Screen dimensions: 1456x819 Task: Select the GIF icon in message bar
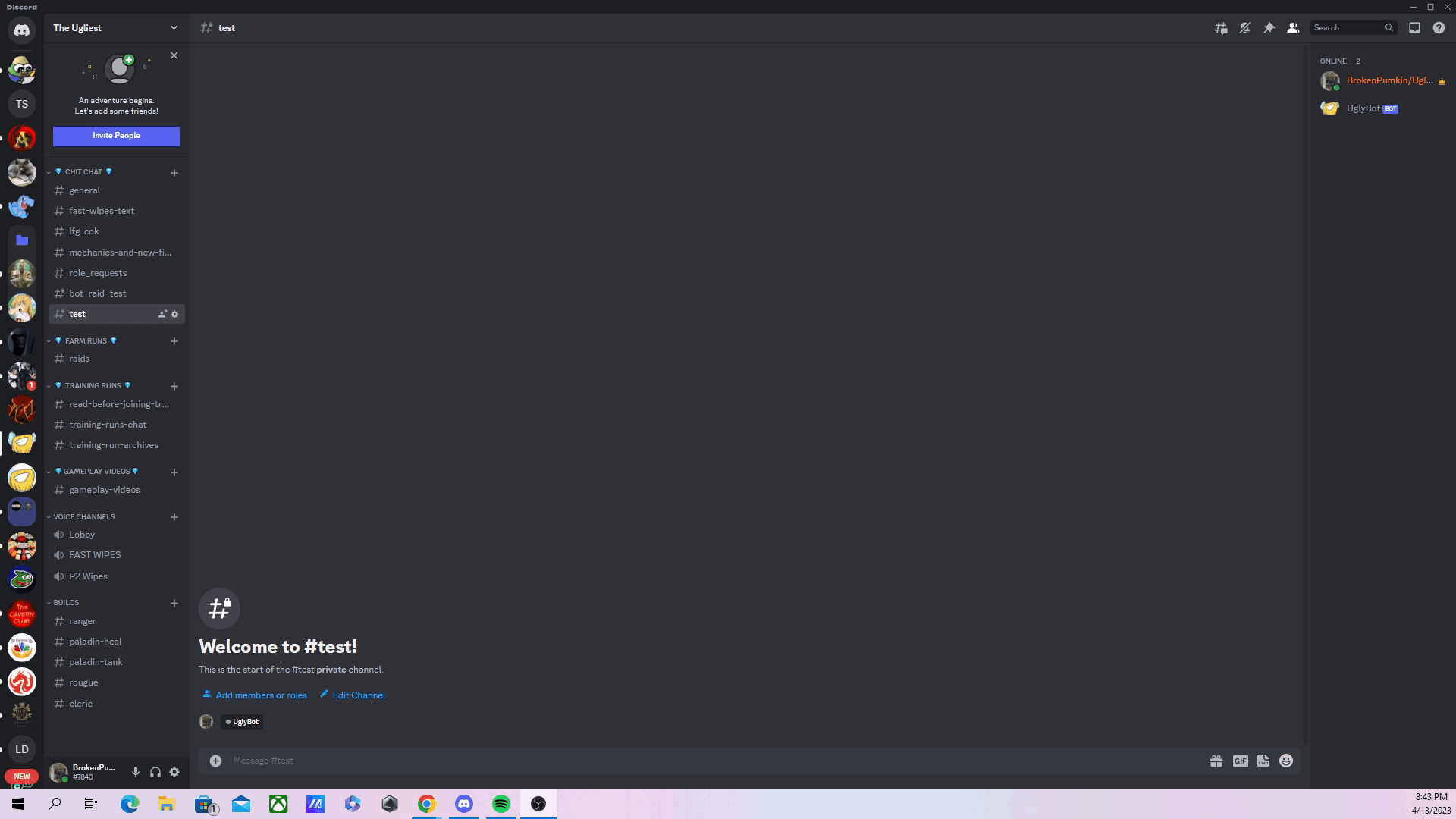1241,761
